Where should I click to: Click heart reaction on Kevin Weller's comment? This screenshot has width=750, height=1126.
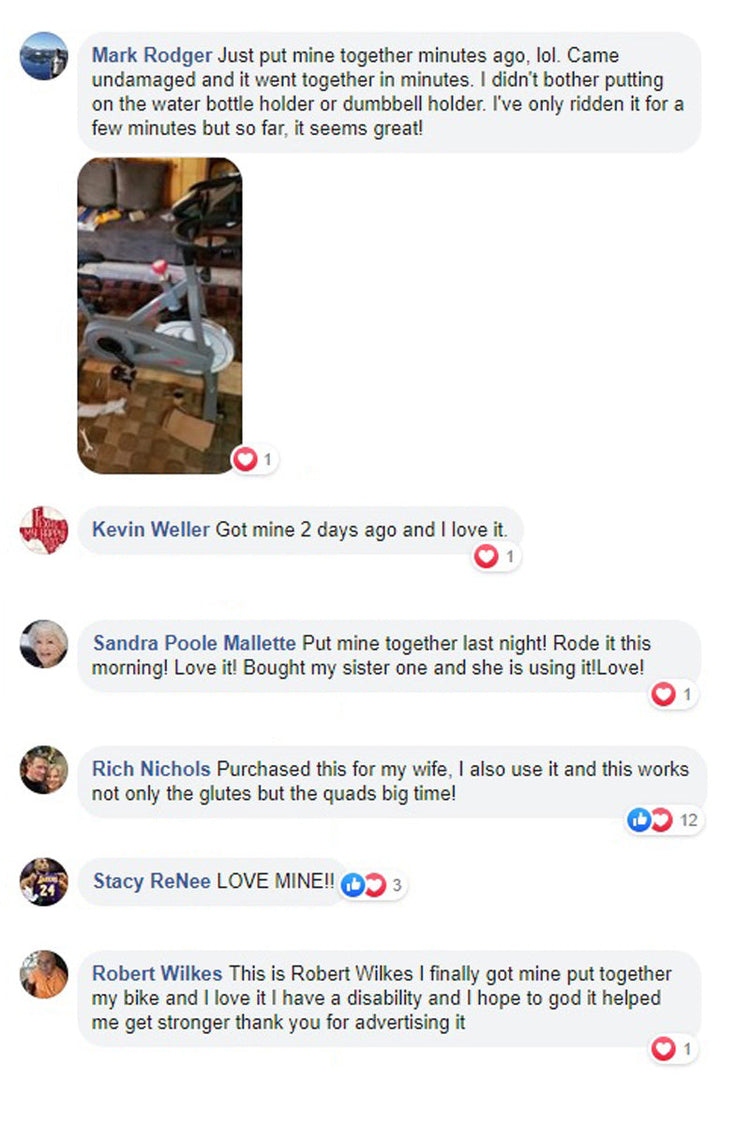point(496,557)
